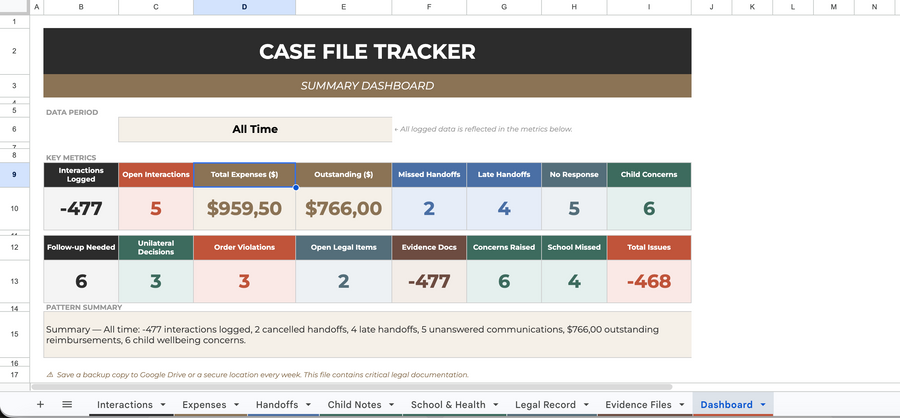Click the 'Total Issues' header cell
Viewport: 900px width, 418px height.
click(649, 247)
